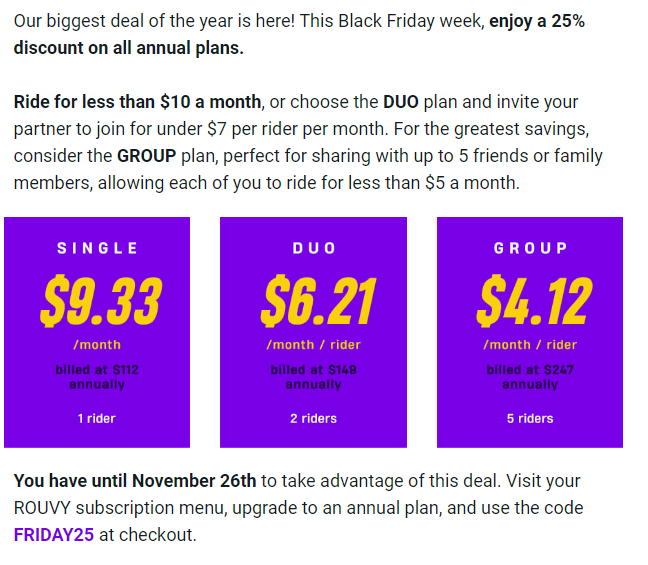Click the DUO plan heading
648x565 pixels.
tap(314, 248)
